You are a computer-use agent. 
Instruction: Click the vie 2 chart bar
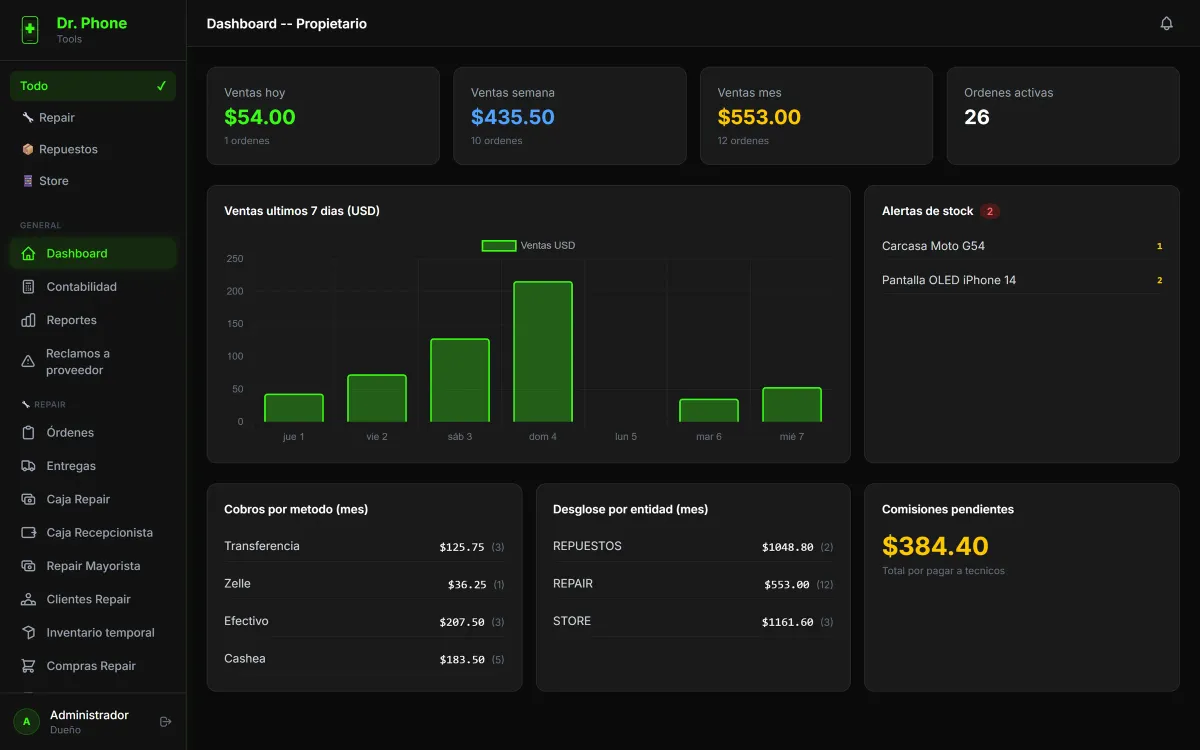pos(377,398)
